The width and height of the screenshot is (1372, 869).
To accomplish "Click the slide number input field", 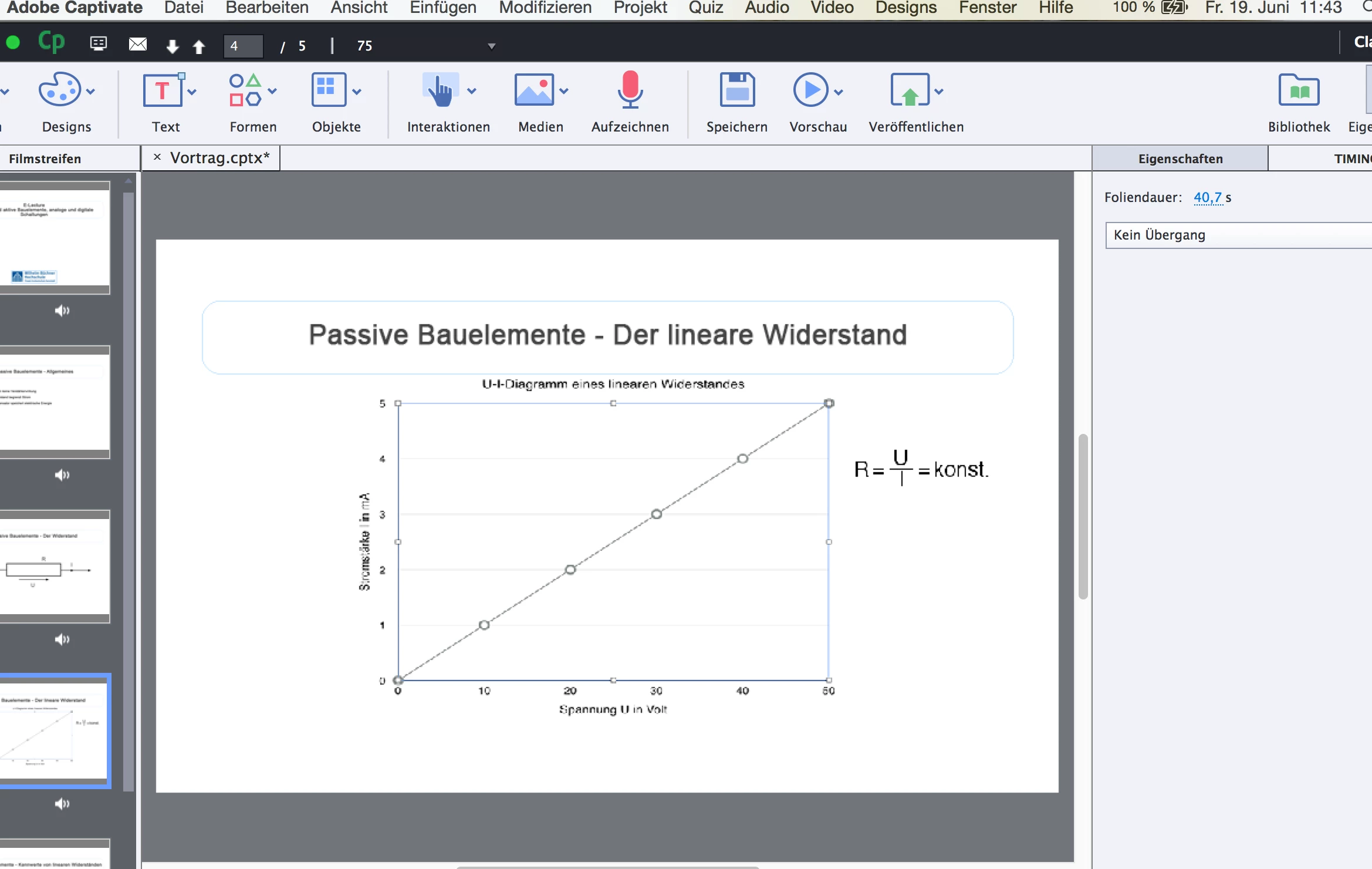I will click(243, 46).
